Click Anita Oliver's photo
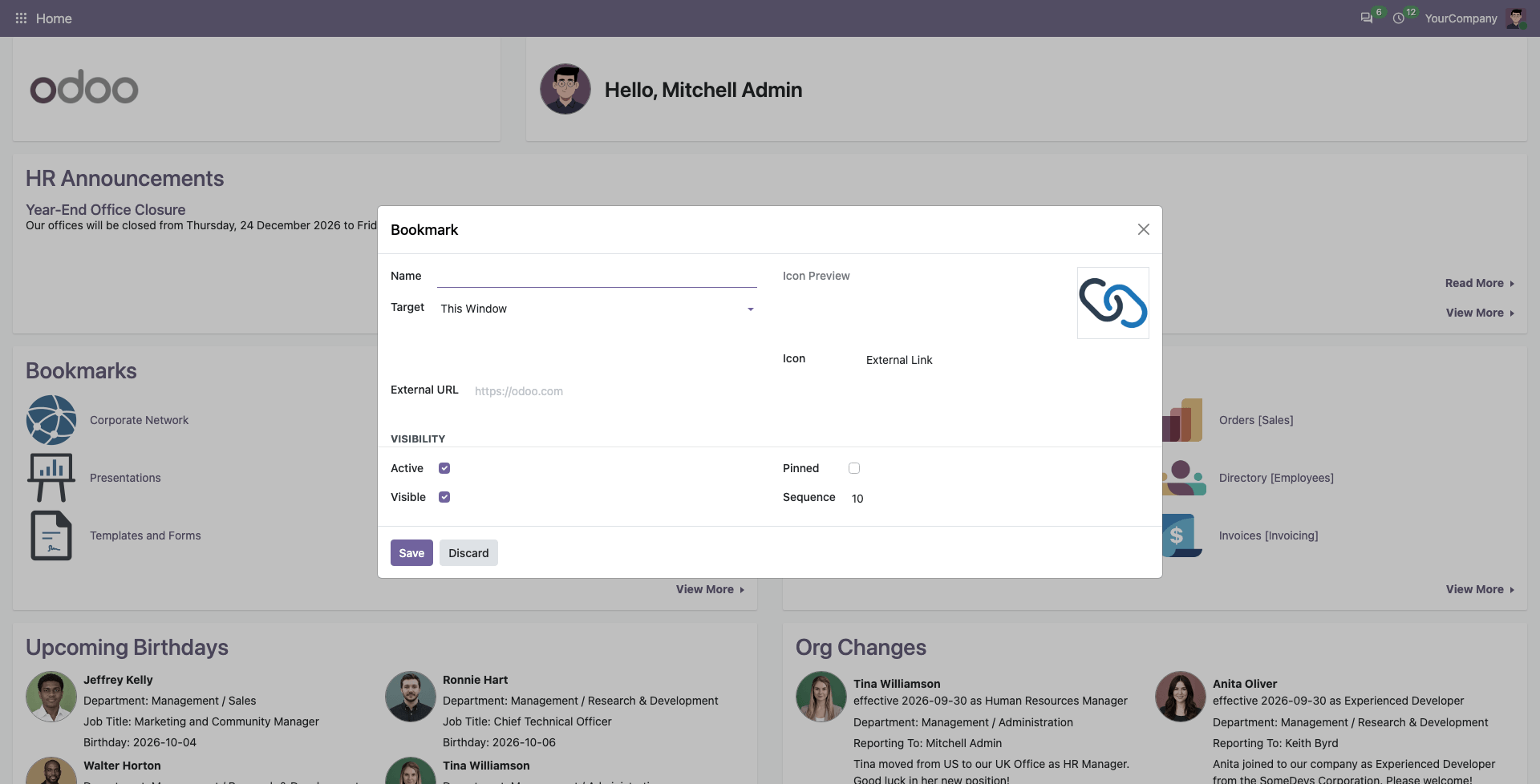The image size is (1540, 784). click(x=1181, y=697)
